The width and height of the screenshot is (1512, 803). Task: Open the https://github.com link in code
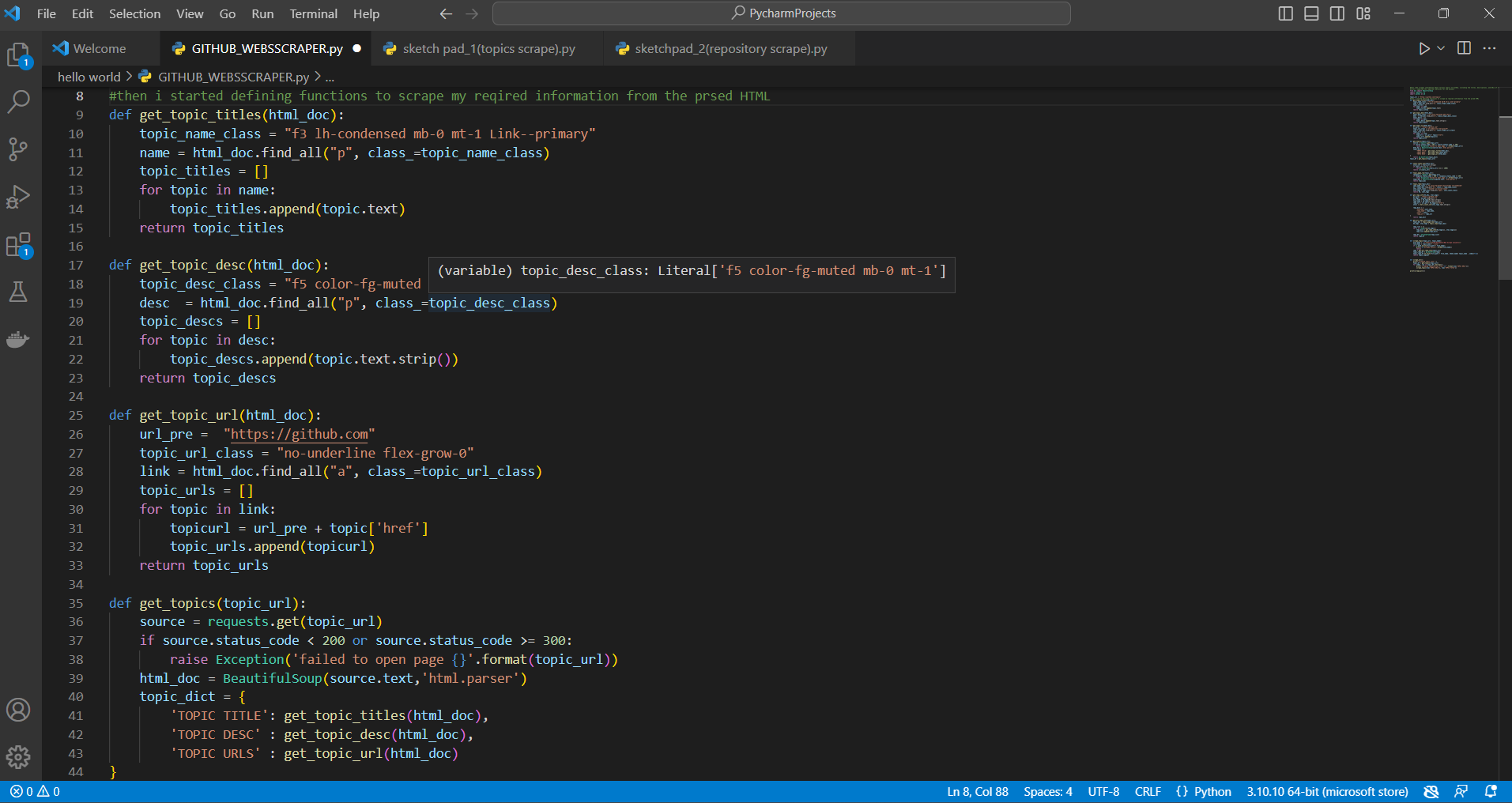coord(299,434)
